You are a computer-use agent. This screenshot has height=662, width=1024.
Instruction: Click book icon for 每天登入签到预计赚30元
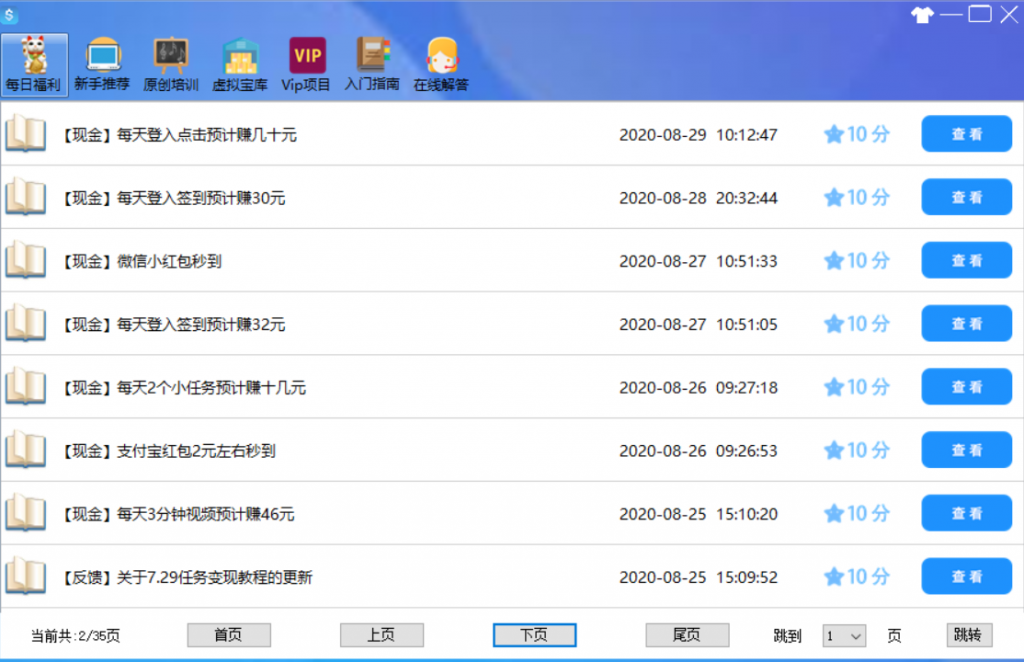[x=25, y=197]
